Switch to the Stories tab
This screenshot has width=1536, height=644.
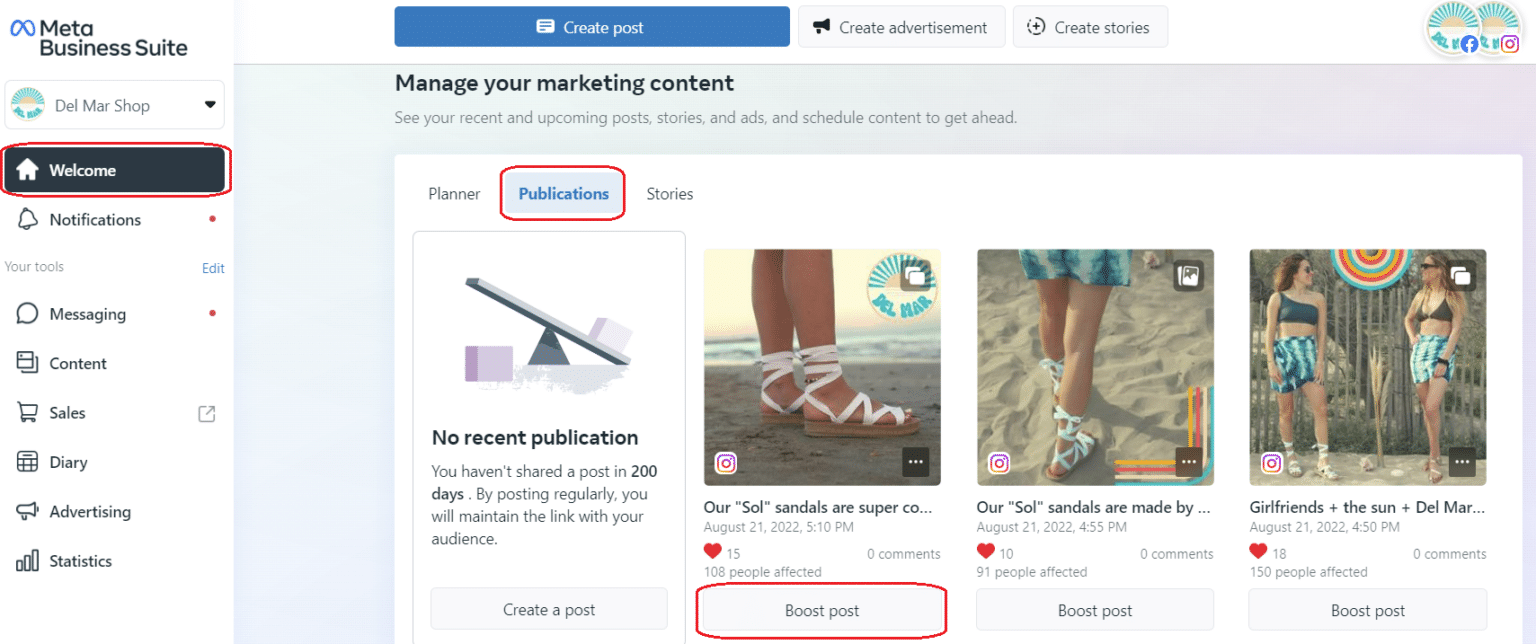click(x=669, y=193)
